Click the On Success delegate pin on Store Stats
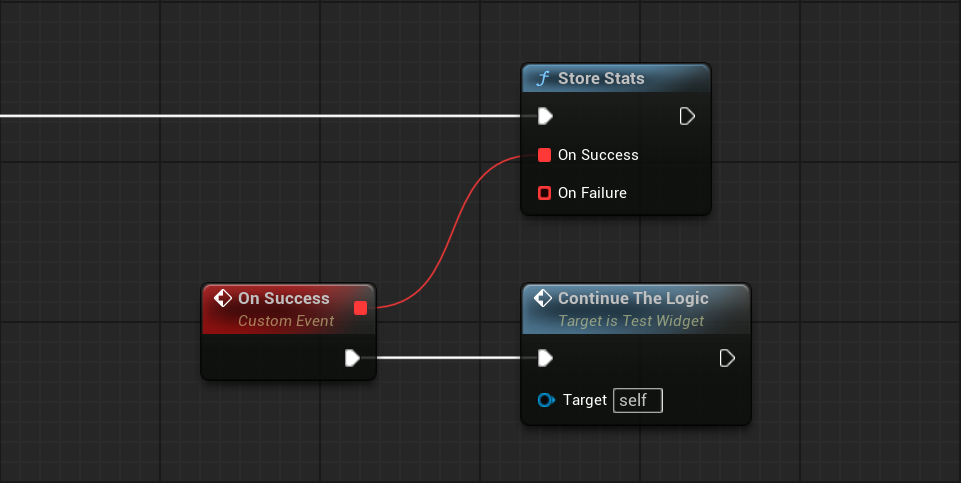The height and width of the screenshot is (483, 961). point(544,155)
